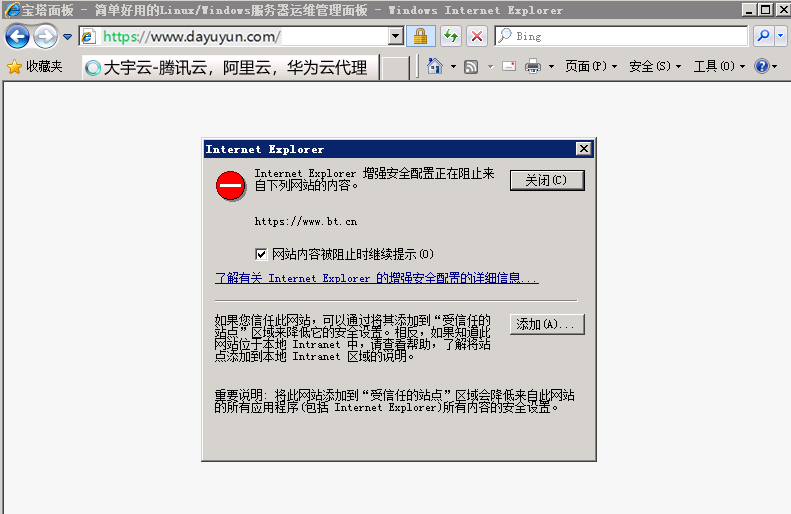
Task: Open the Favorites star button
Action: pyautogui.click(x=34, y=67)
